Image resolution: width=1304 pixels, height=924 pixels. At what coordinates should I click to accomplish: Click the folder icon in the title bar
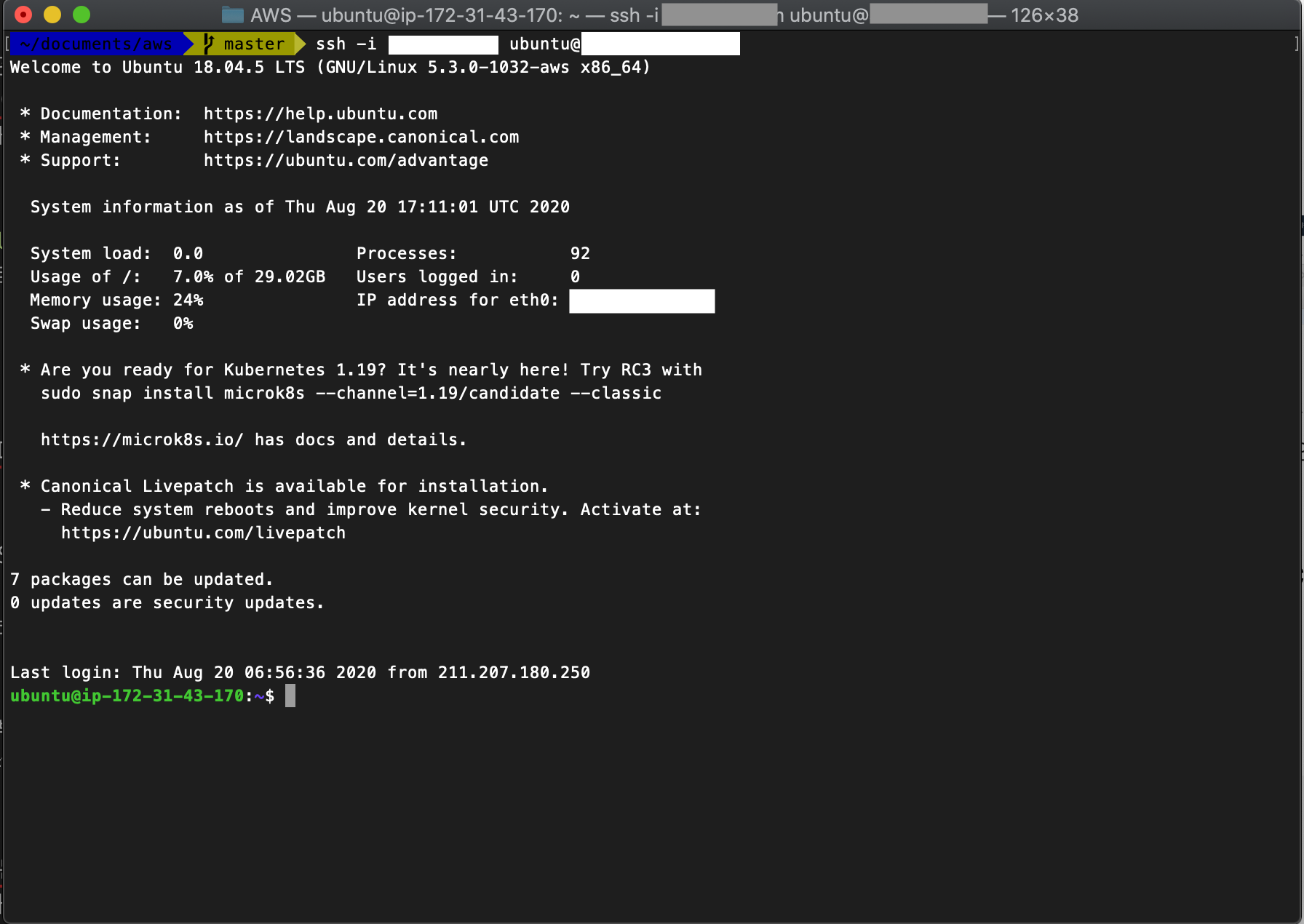(x=231, y=15)
